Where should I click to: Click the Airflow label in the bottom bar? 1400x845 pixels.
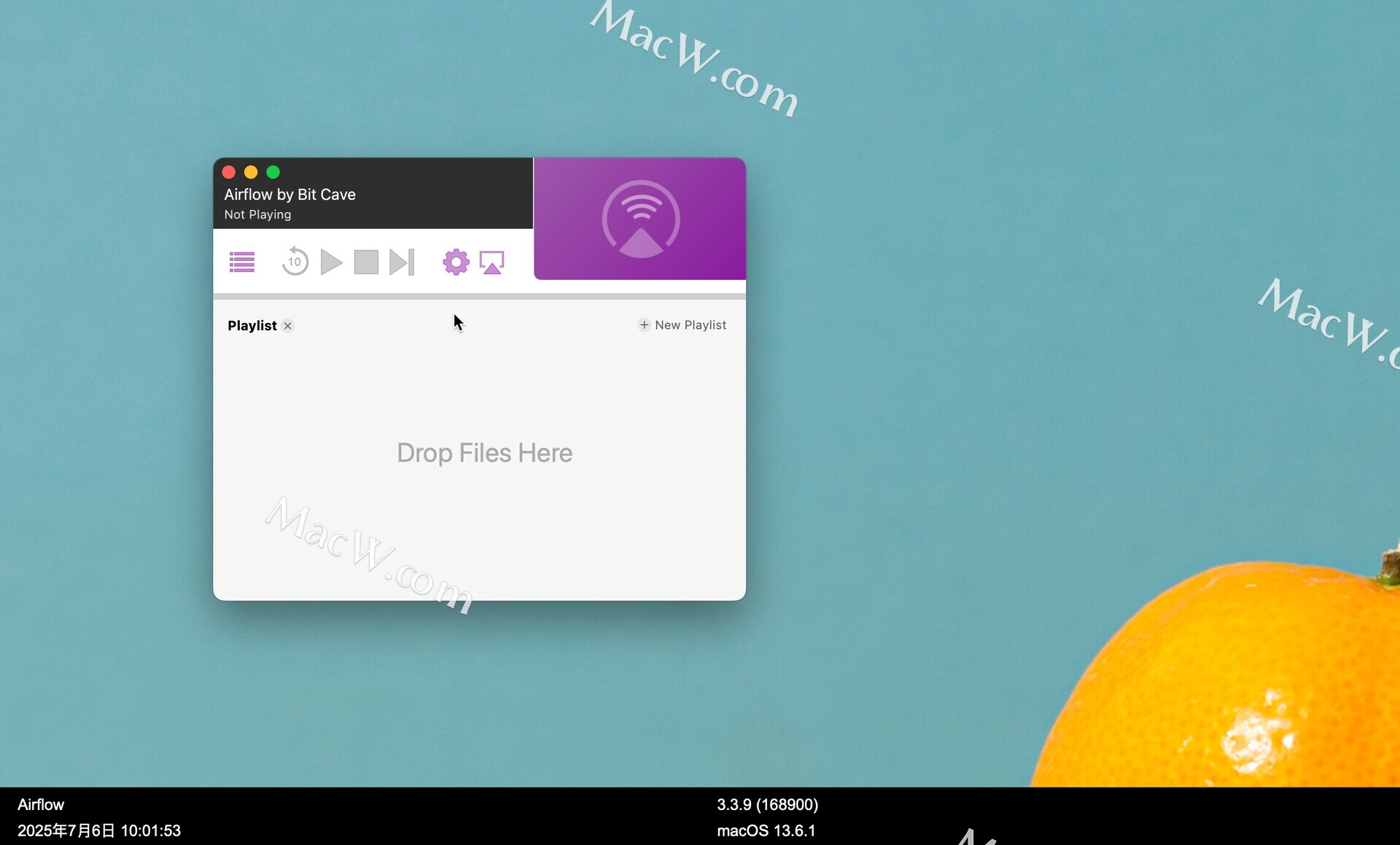pyautogui.click(x=41, y=804)
